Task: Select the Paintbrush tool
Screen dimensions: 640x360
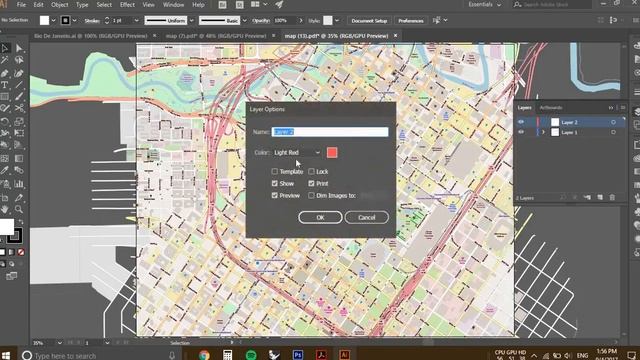Action: (x=19, y=97)
